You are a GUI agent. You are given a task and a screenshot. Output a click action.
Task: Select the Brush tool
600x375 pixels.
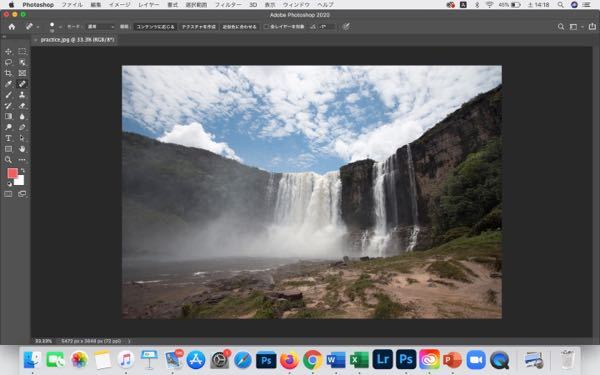(8, 95)
